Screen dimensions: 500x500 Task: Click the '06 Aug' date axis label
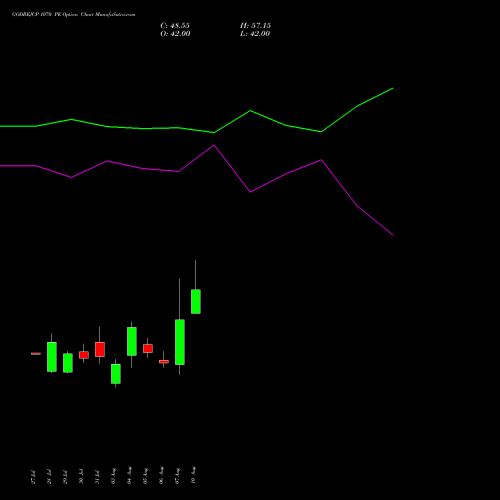tap(161, 475)
